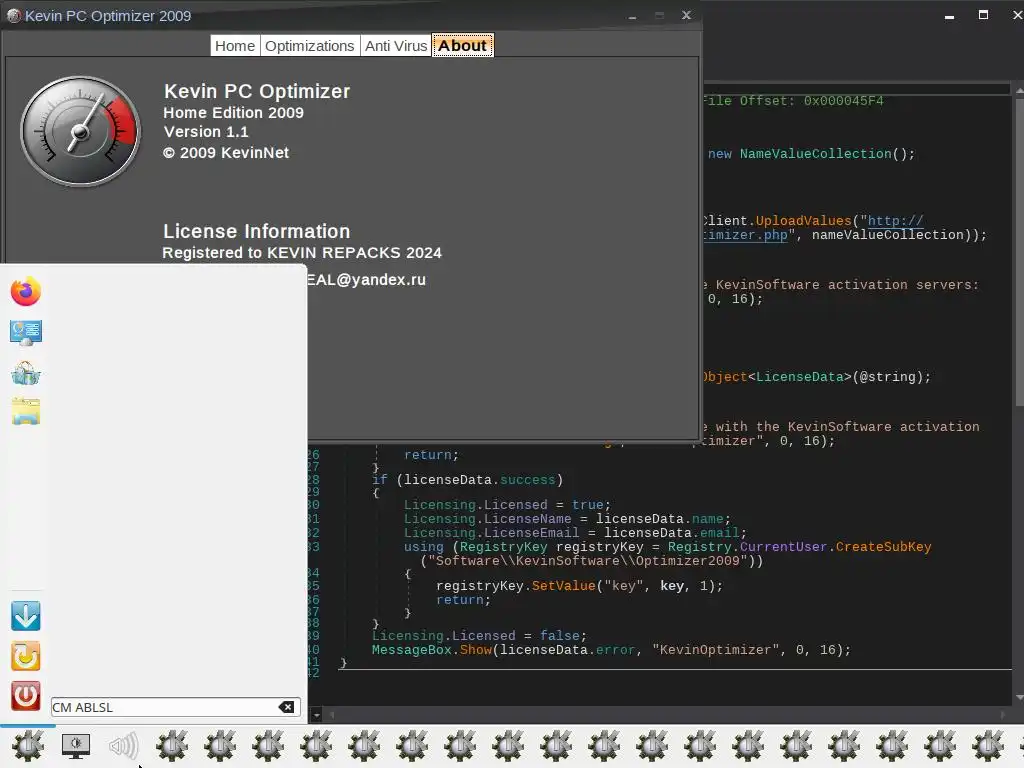Screen dimensions: 1024x768
Task: Switch to the Home tab
Action: click(234, 46)
